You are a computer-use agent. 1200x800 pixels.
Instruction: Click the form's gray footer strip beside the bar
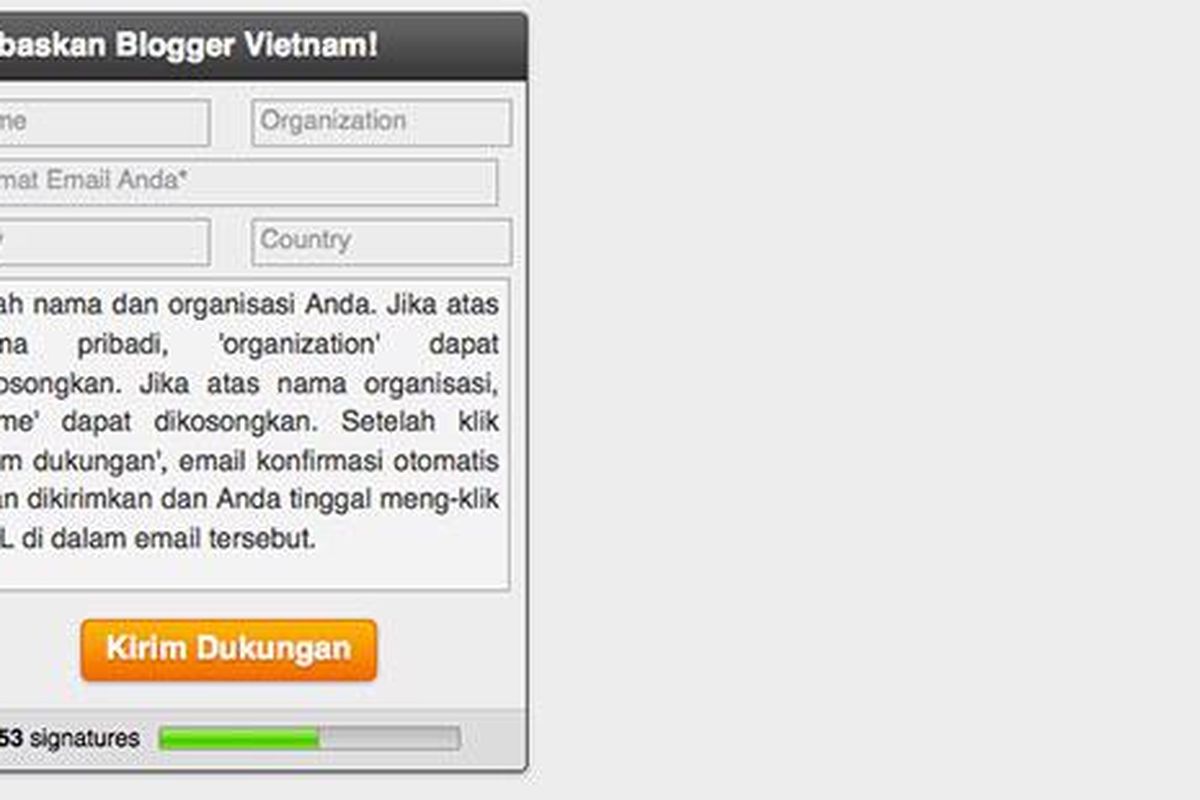(491, 739)
